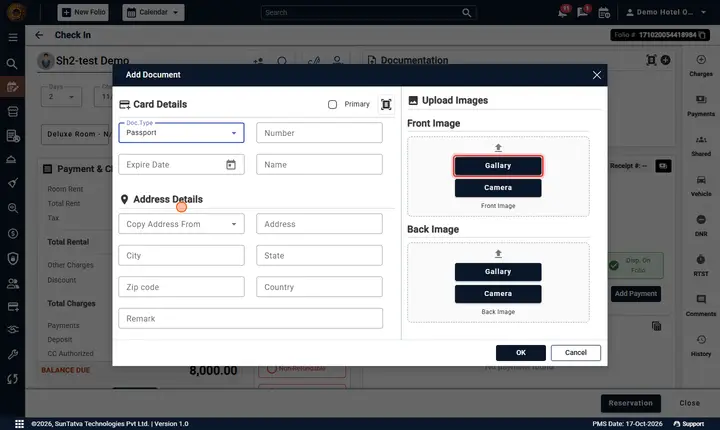Click the Remark field
This screenshot has height=430, width=720.
click(x=250, y=318)
